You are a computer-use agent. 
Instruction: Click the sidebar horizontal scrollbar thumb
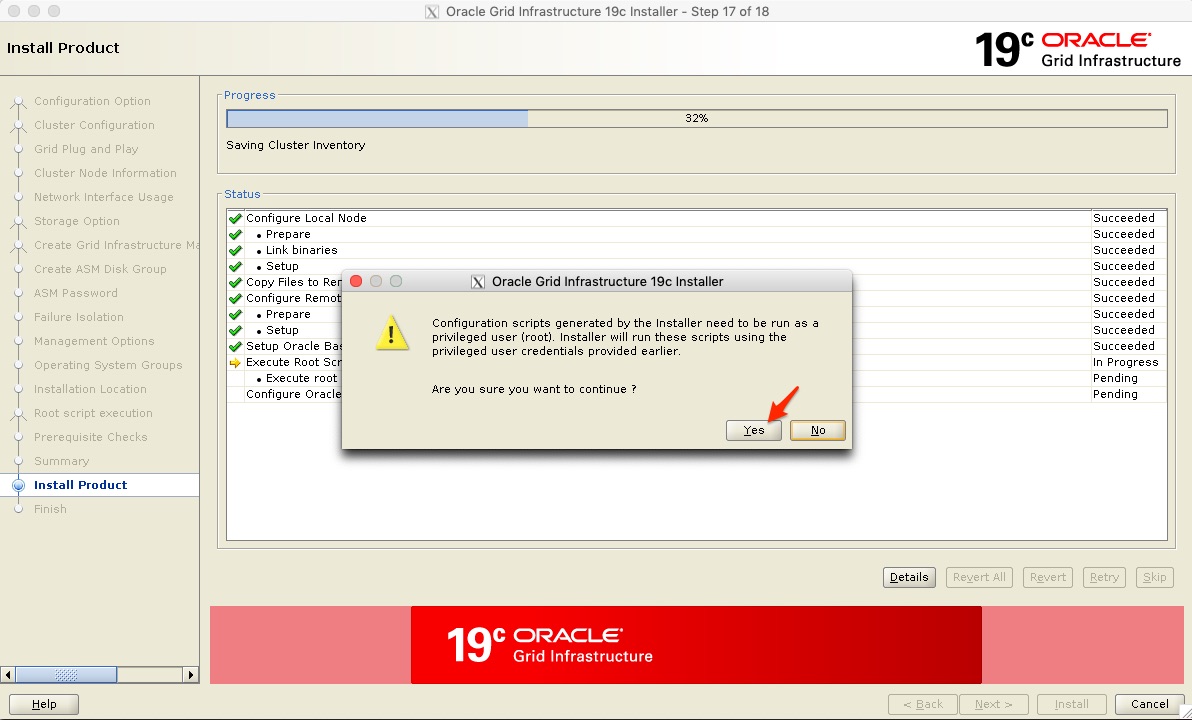pos(66,674)
